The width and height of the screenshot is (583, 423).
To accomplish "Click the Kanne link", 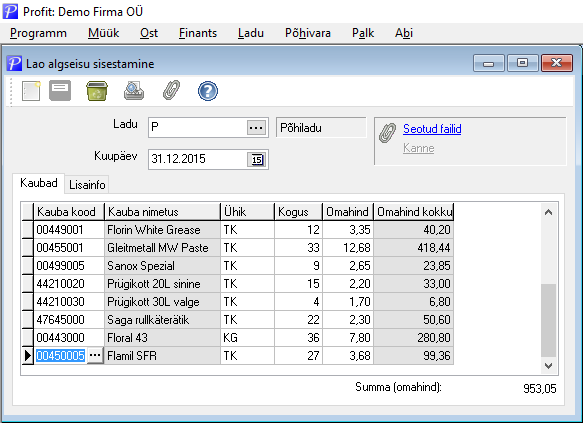I will point(419,148).
